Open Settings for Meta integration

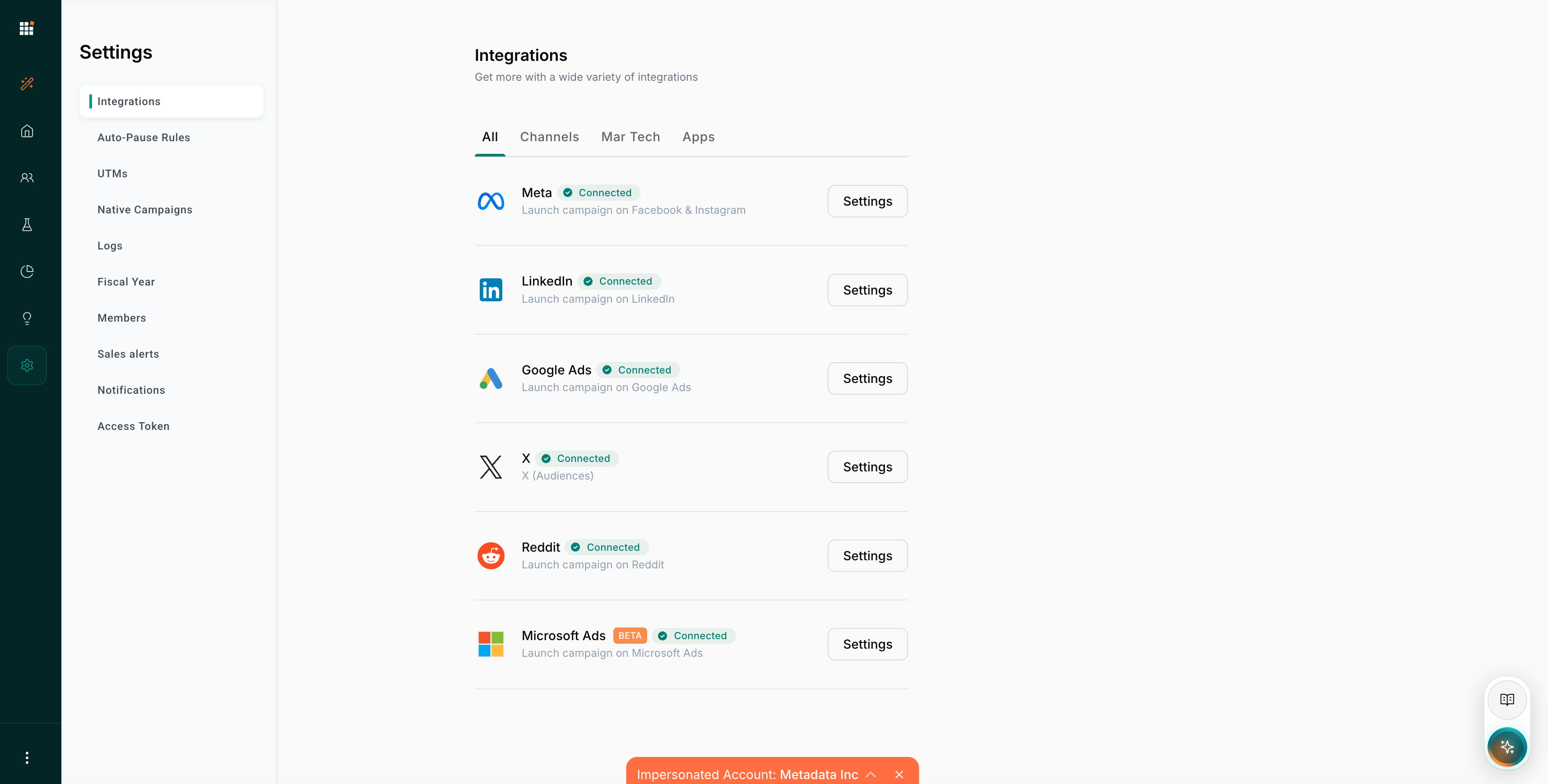867,201
